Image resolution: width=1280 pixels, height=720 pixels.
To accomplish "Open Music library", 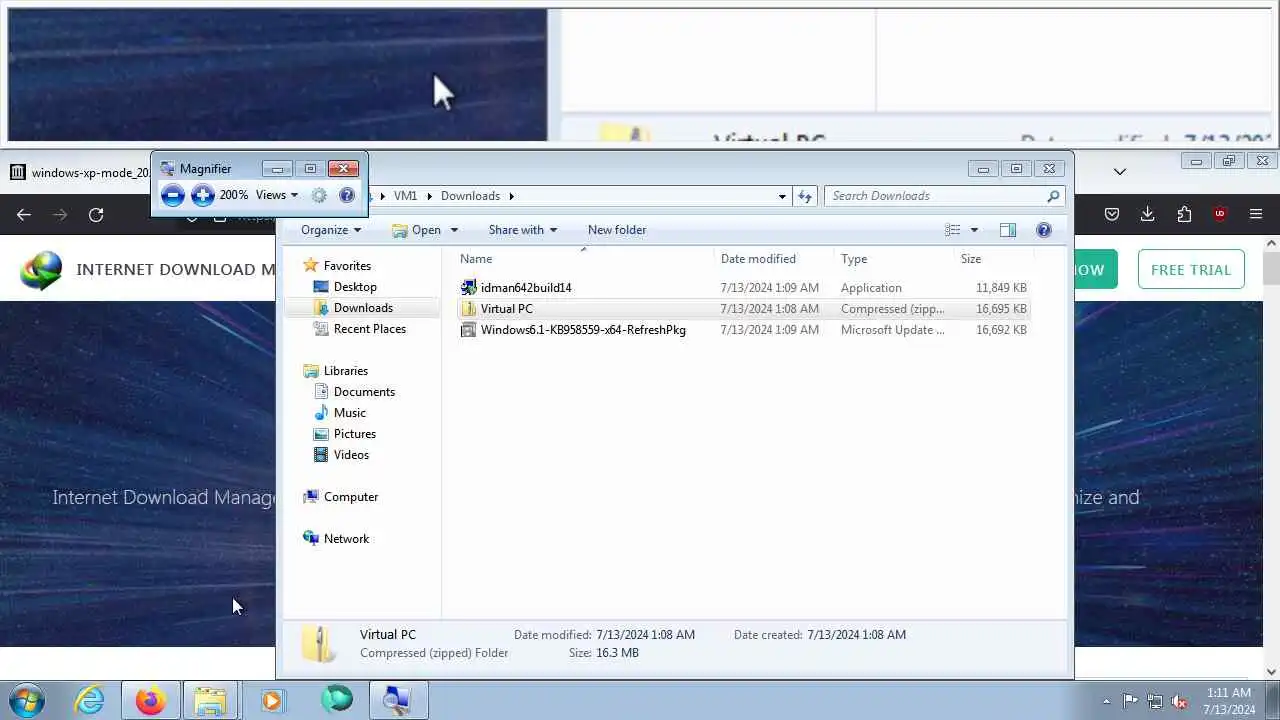I will coord(349,413).
